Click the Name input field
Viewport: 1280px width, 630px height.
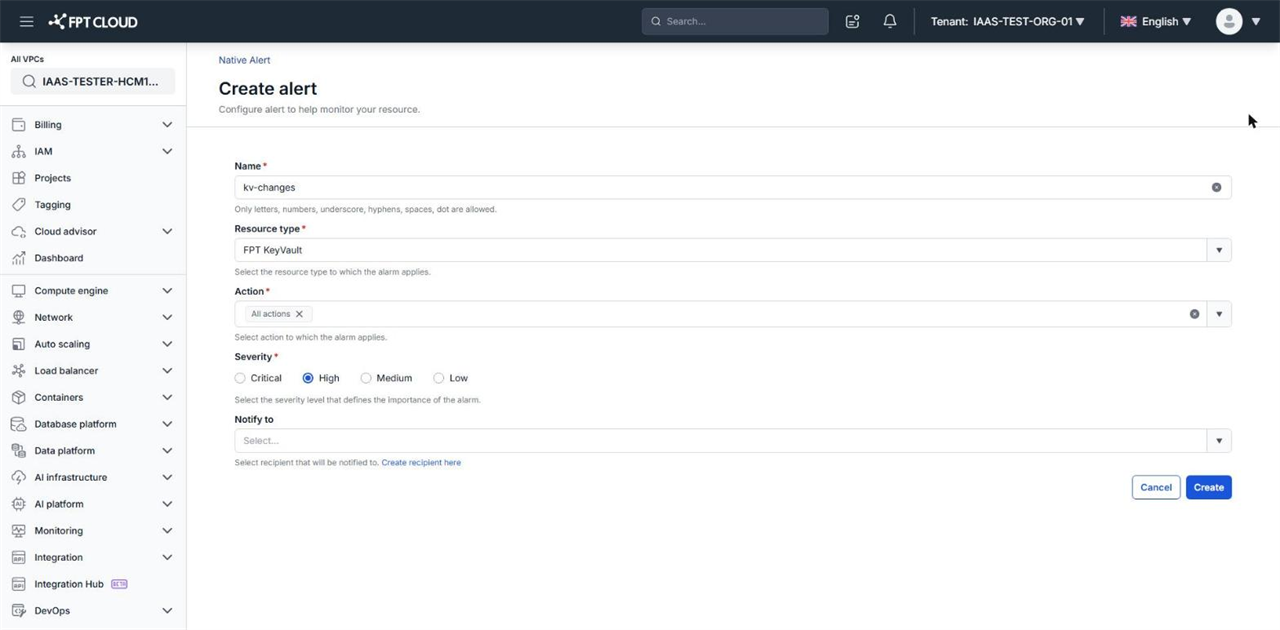coord(733,187)
